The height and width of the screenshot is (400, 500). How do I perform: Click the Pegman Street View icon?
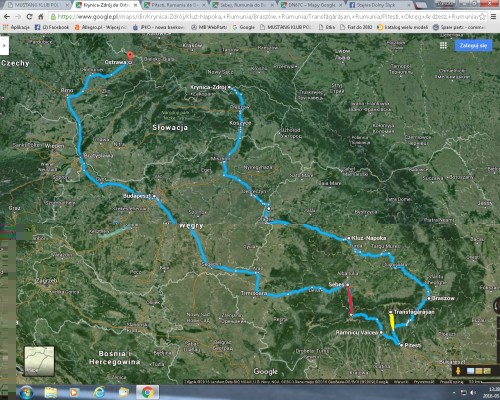coord(458,371)
